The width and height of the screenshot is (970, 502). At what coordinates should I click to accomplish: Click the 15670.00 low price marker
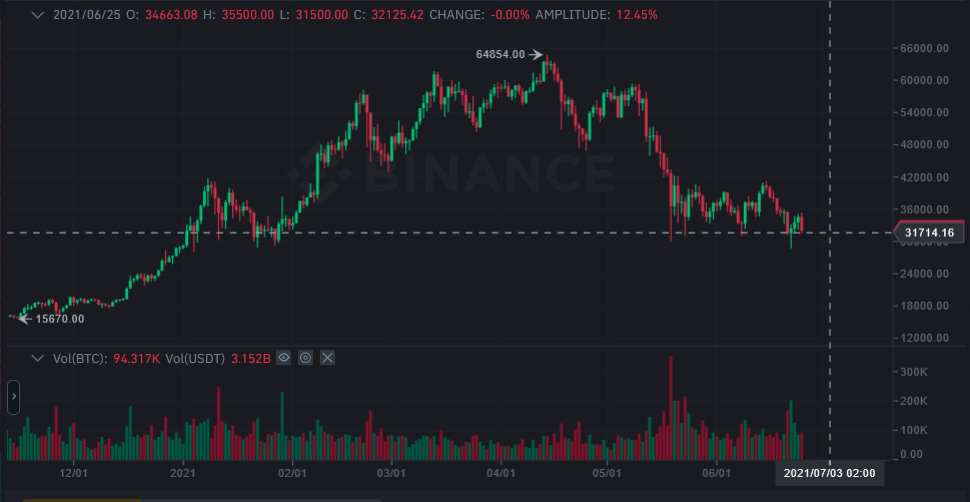(59, 319)
